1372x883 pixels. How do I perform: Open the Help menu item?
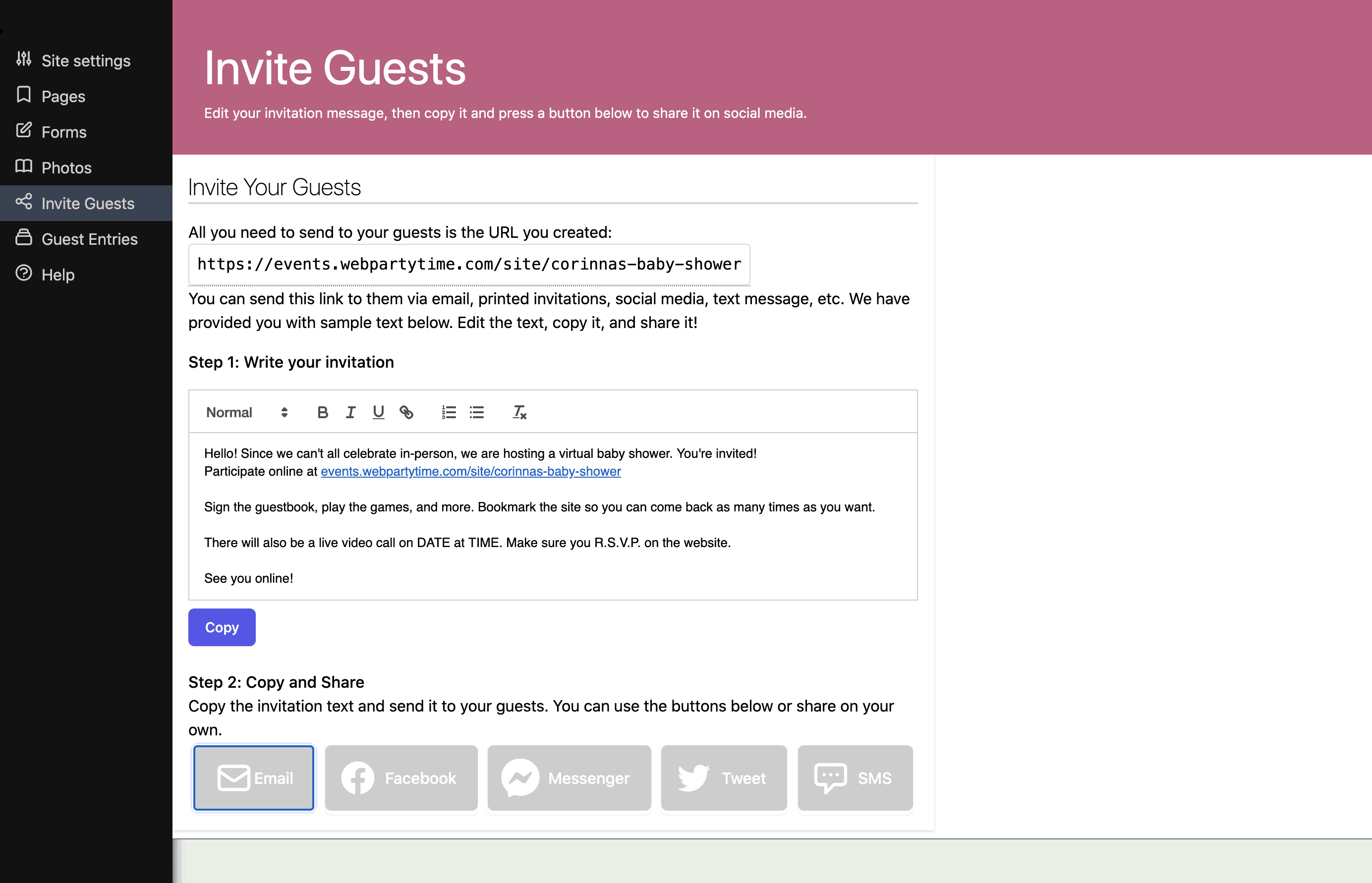point(57,274)
